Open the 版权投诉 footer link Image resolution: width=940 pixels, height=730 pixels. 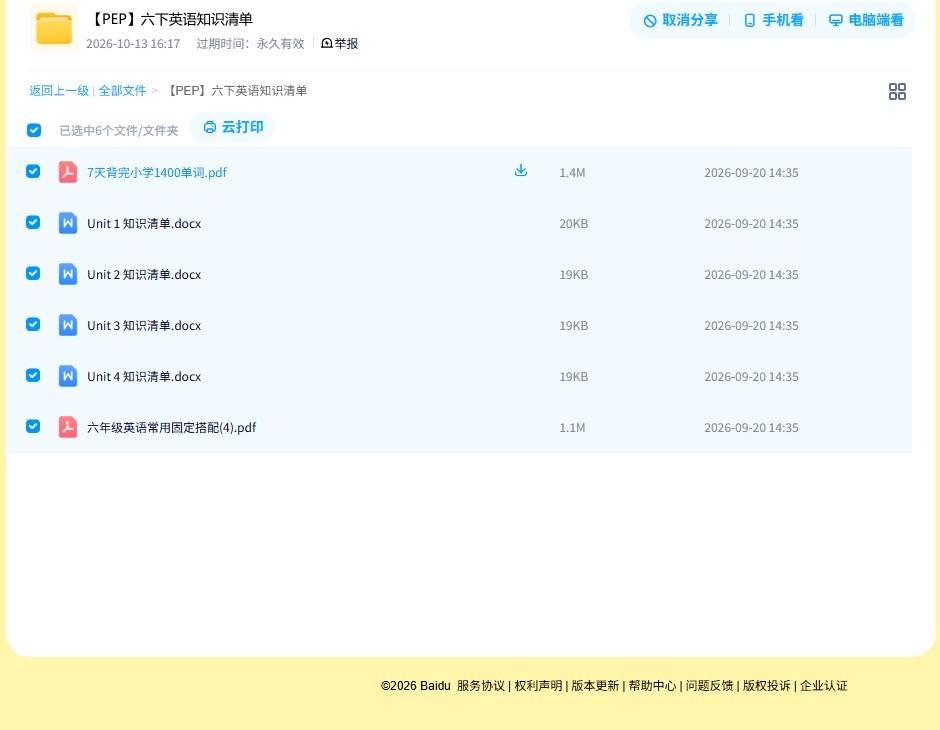766,686
